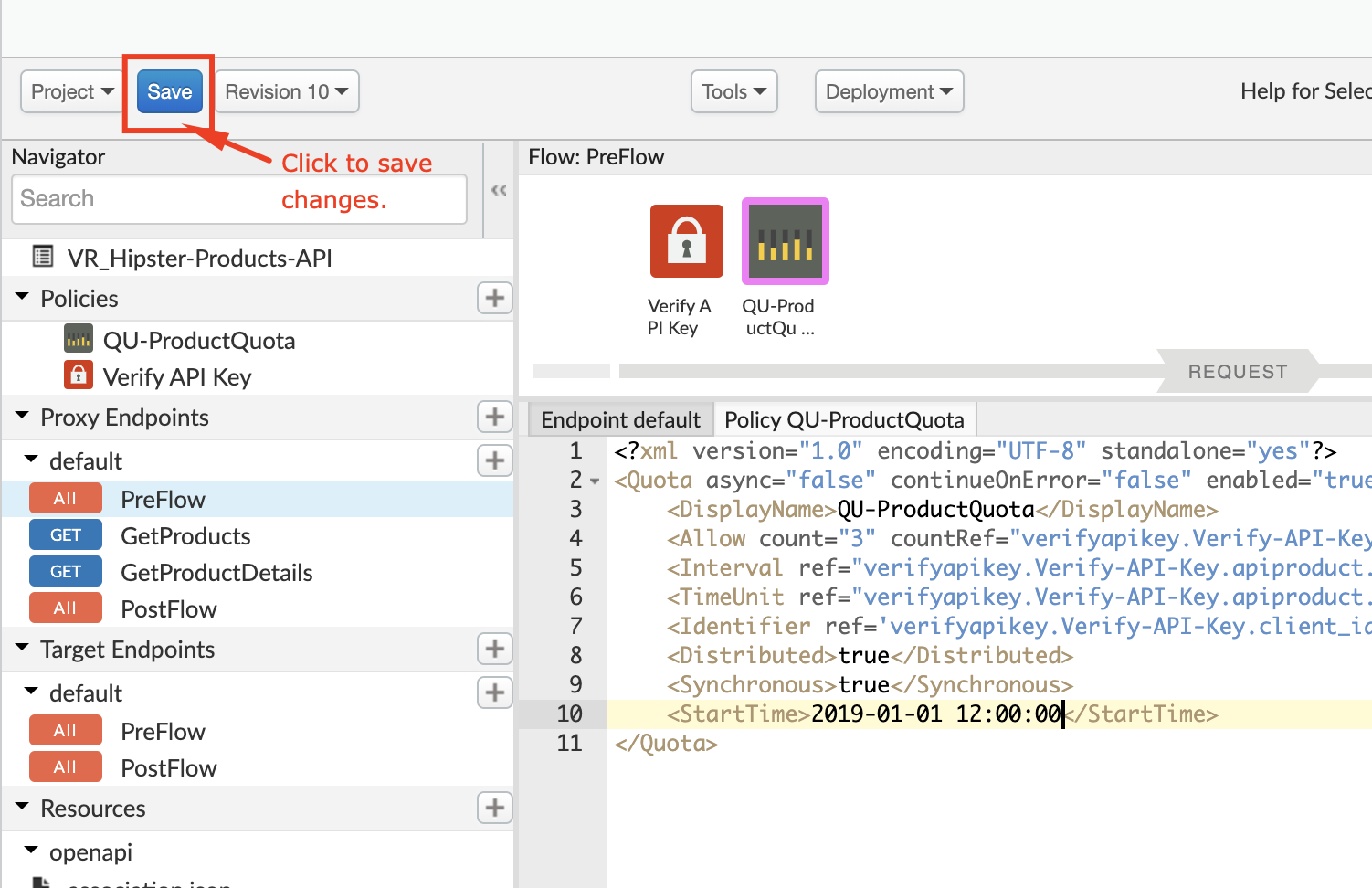Click the REQUEST flow label
Image resolution: width=1372 pixels, height=888 pixels.
click(1238, 372)
